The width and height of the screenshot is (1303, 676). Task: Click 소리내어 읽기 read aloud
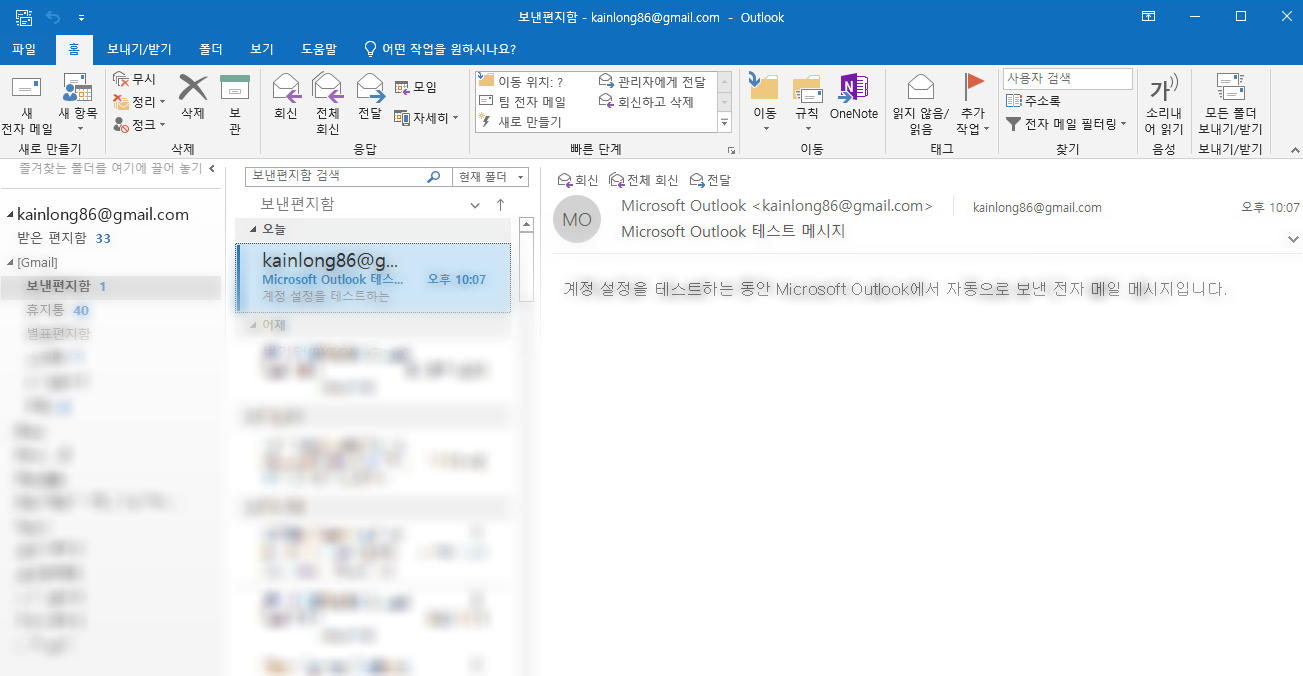point(1164,104)
